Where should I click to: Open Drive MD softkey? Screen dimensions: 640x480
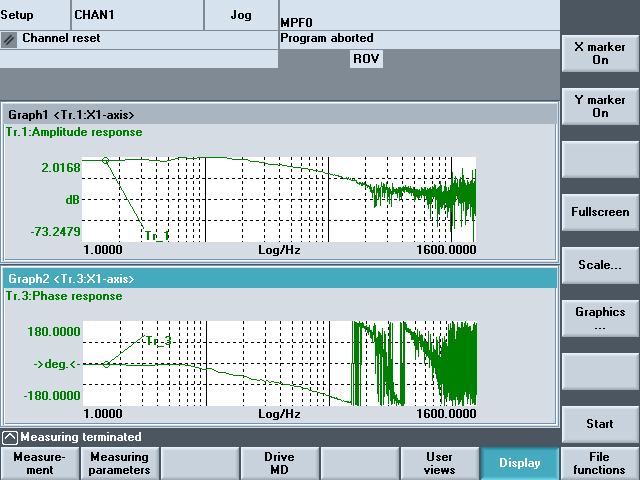click(x=280, y=463)
